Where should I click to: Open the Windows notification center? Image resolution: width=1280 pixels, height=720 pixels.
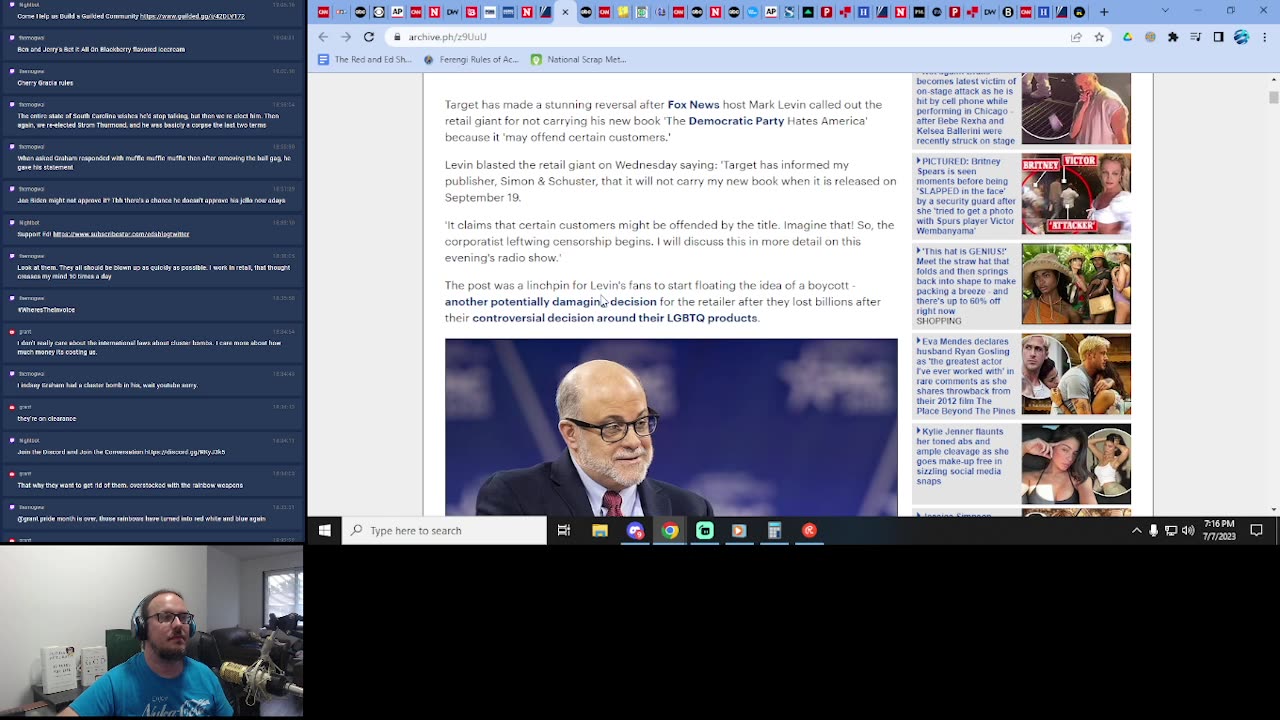tap(1257, 531)
